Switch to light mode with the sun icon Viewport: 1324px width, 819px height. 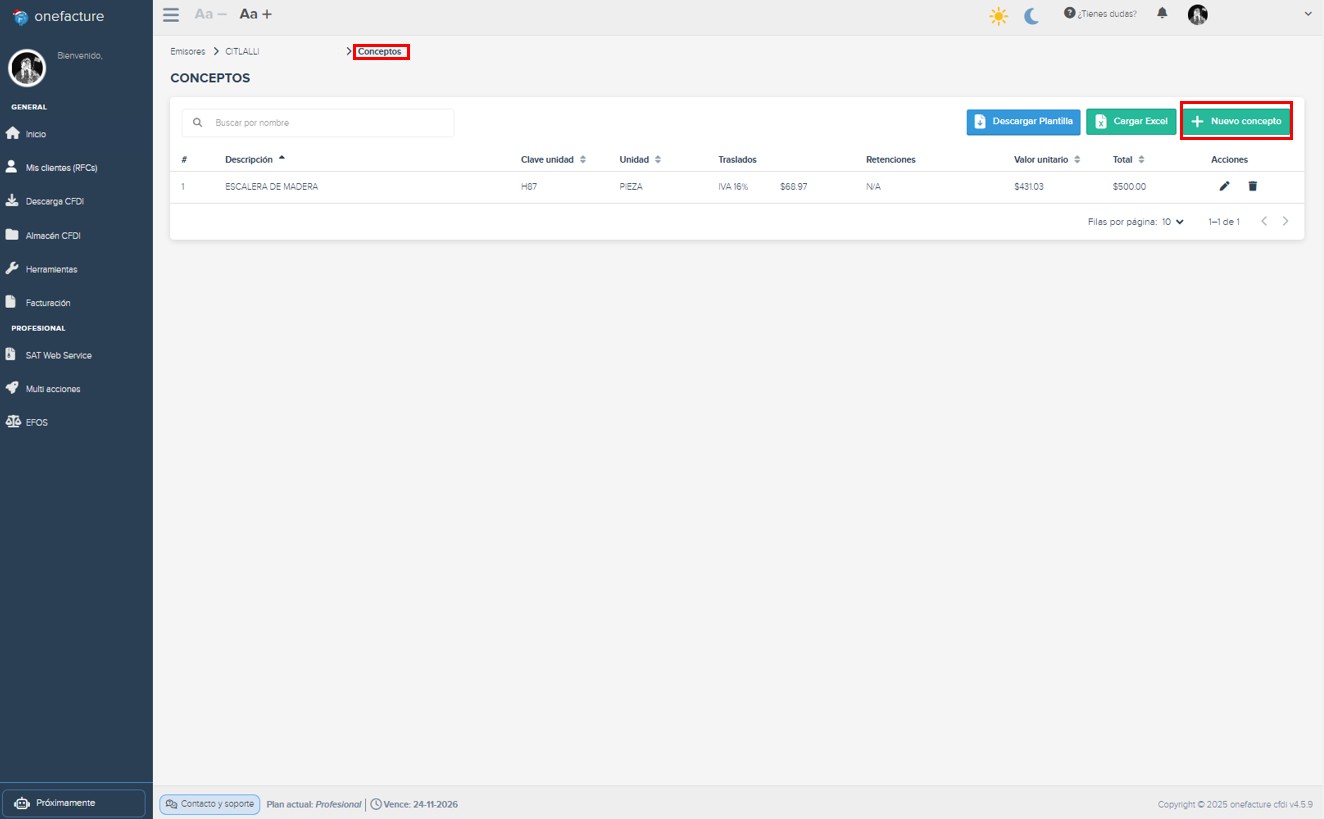pos(997,16)
